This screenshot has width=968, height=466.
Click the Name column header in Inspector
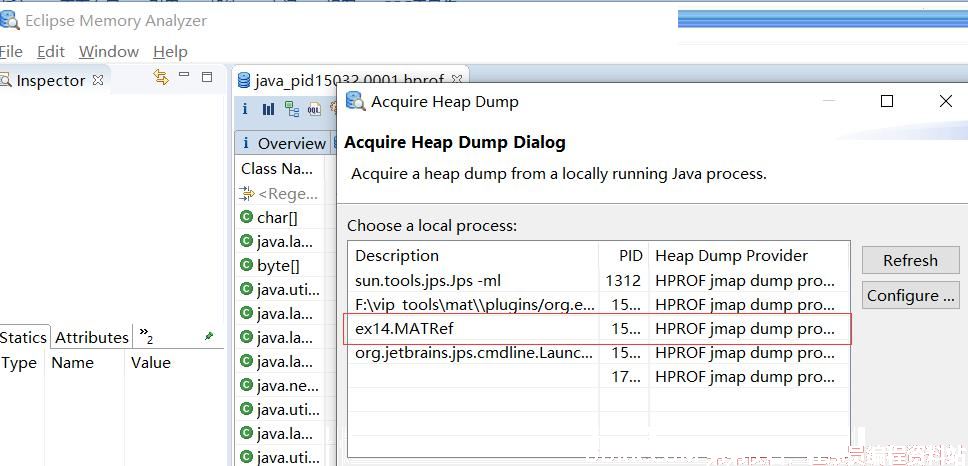point(85,363)
